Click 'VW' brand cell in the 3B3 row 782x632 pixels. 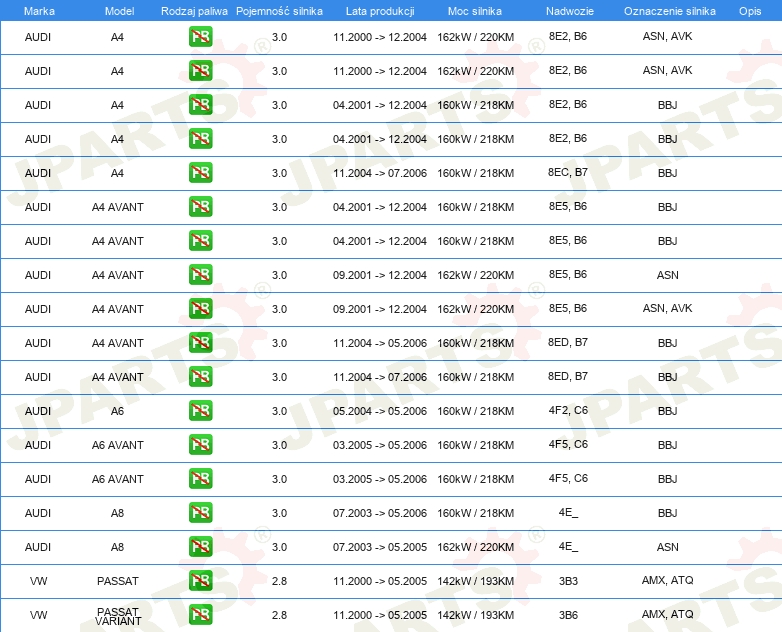tap(38, 581)
